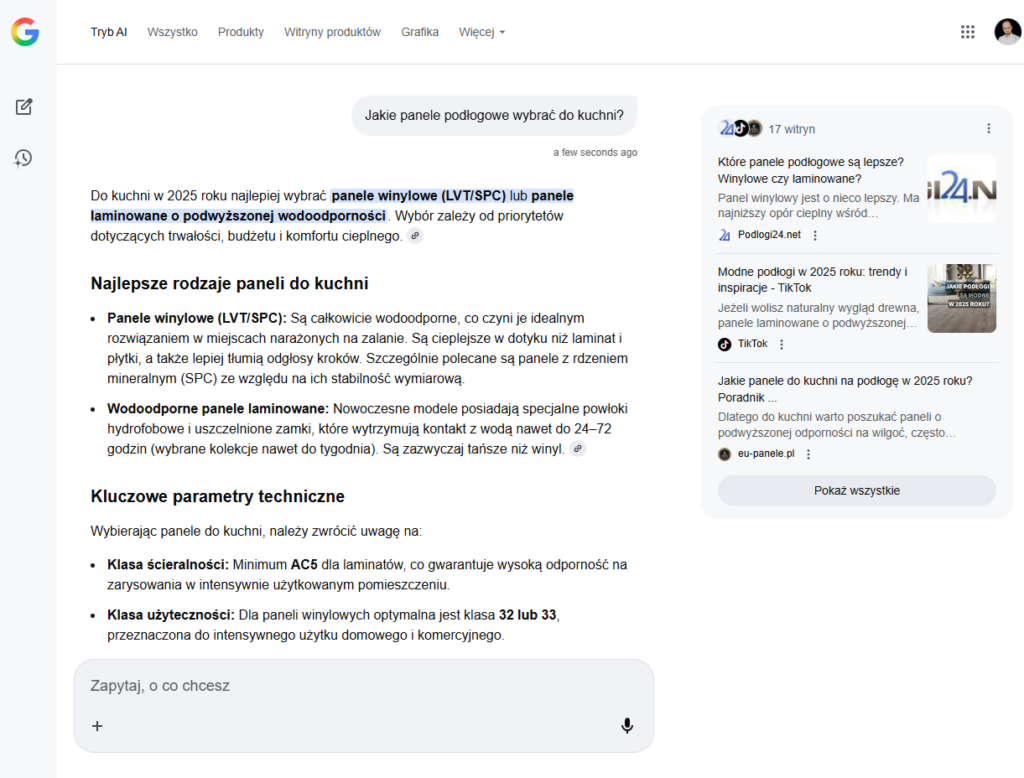This screenshot has height=778, width=1024.
Task: Open more options for Podlogi24.net source
Action: (815, 235)
